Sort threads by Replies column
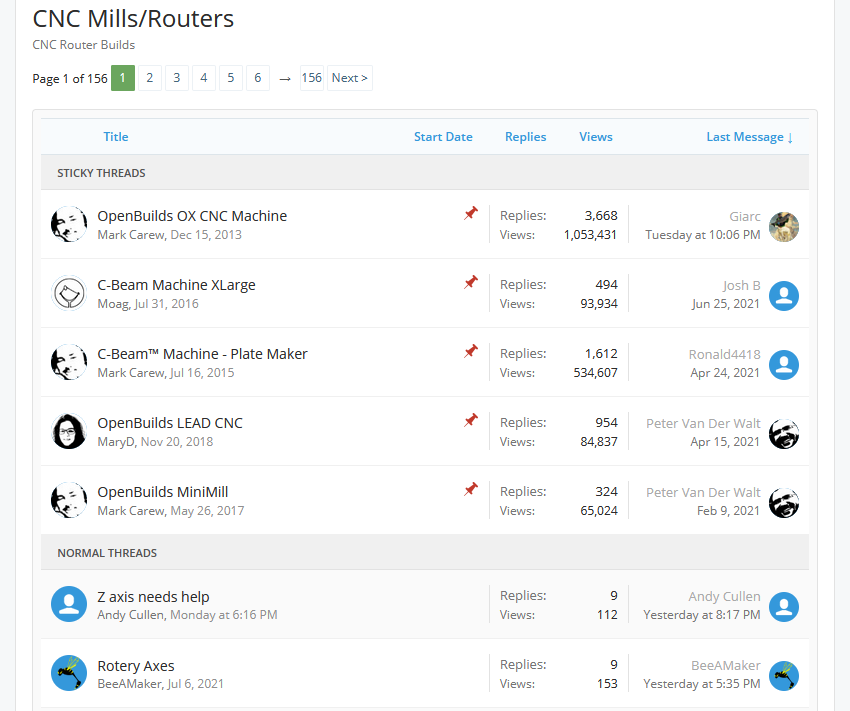The height and width of the screenshot is (711, 850). pyautogui.click(x=525, y=137)
